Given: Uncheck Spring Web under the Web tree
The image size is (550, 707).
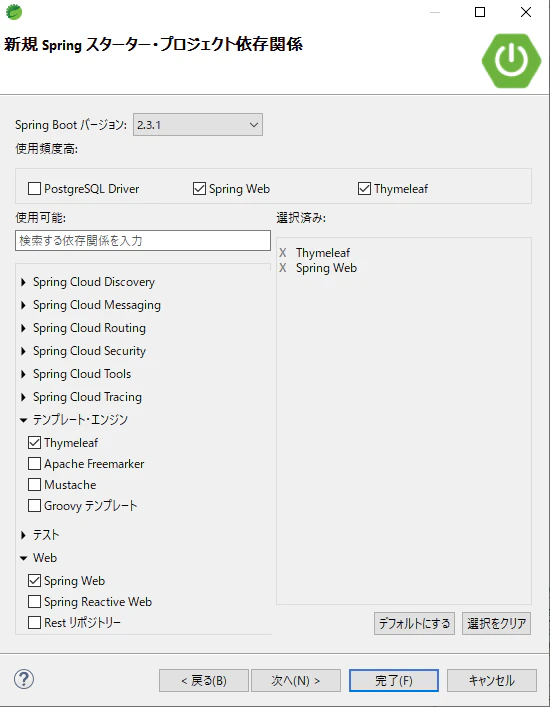Looking at the screenshot, I should pos(34,581).
